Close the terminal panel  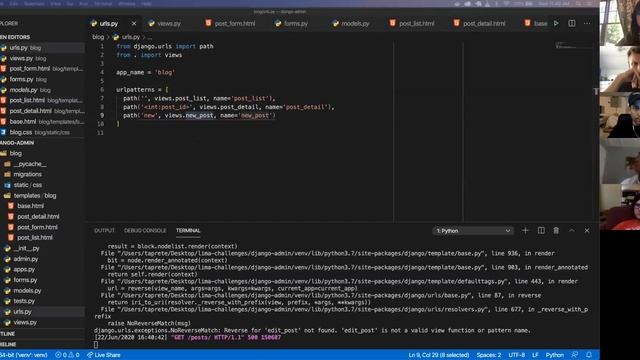pyautogui.click(x=587, y=231)
